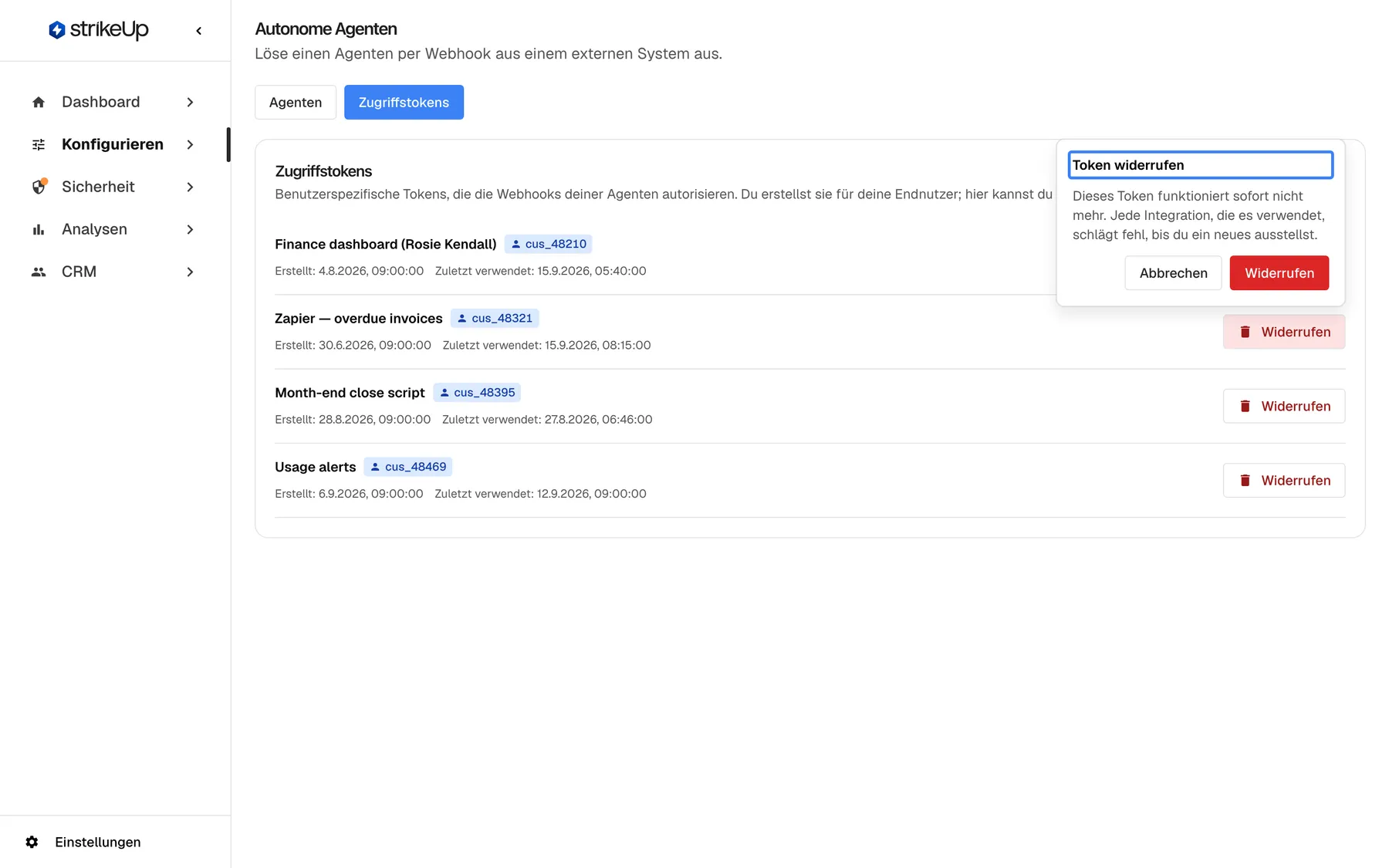Select the Zugriffstokens tab
The image size is (1389, 868).
pos(404,102)
